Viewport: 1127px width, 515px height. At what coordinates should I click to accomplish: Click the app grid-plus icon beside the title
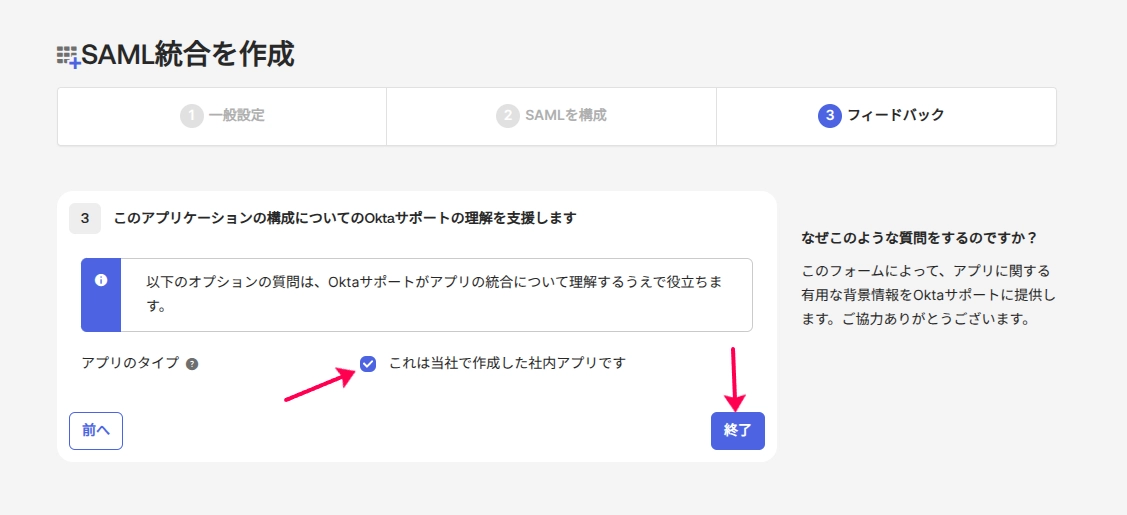pyautogui.click(x=68, y=57)
